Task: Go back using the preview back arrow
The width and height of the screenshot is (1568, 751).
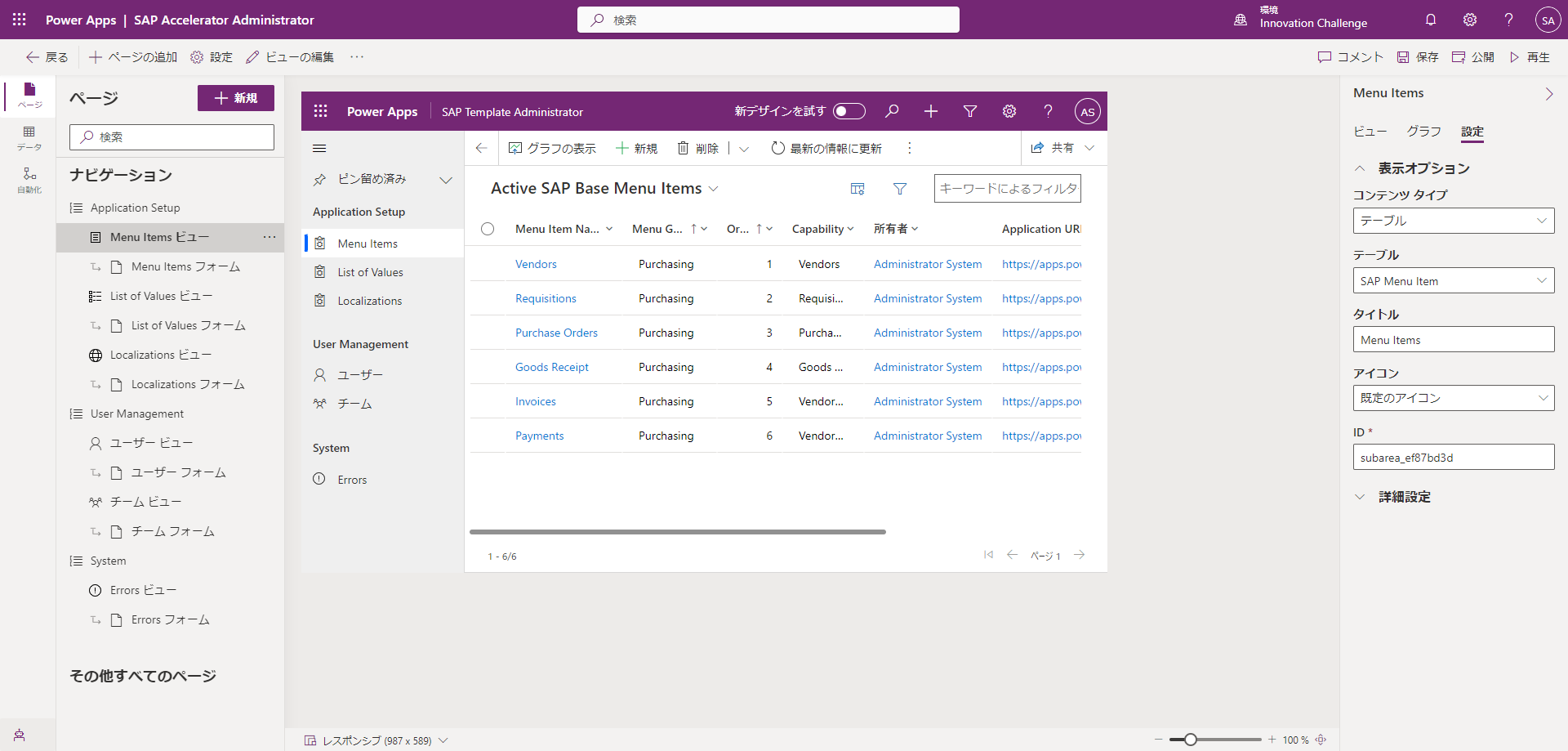Action: coord(481,148)
